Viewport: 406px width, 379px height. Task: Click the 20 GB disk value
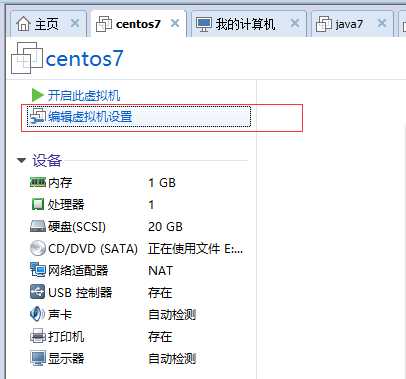point(165,227)
